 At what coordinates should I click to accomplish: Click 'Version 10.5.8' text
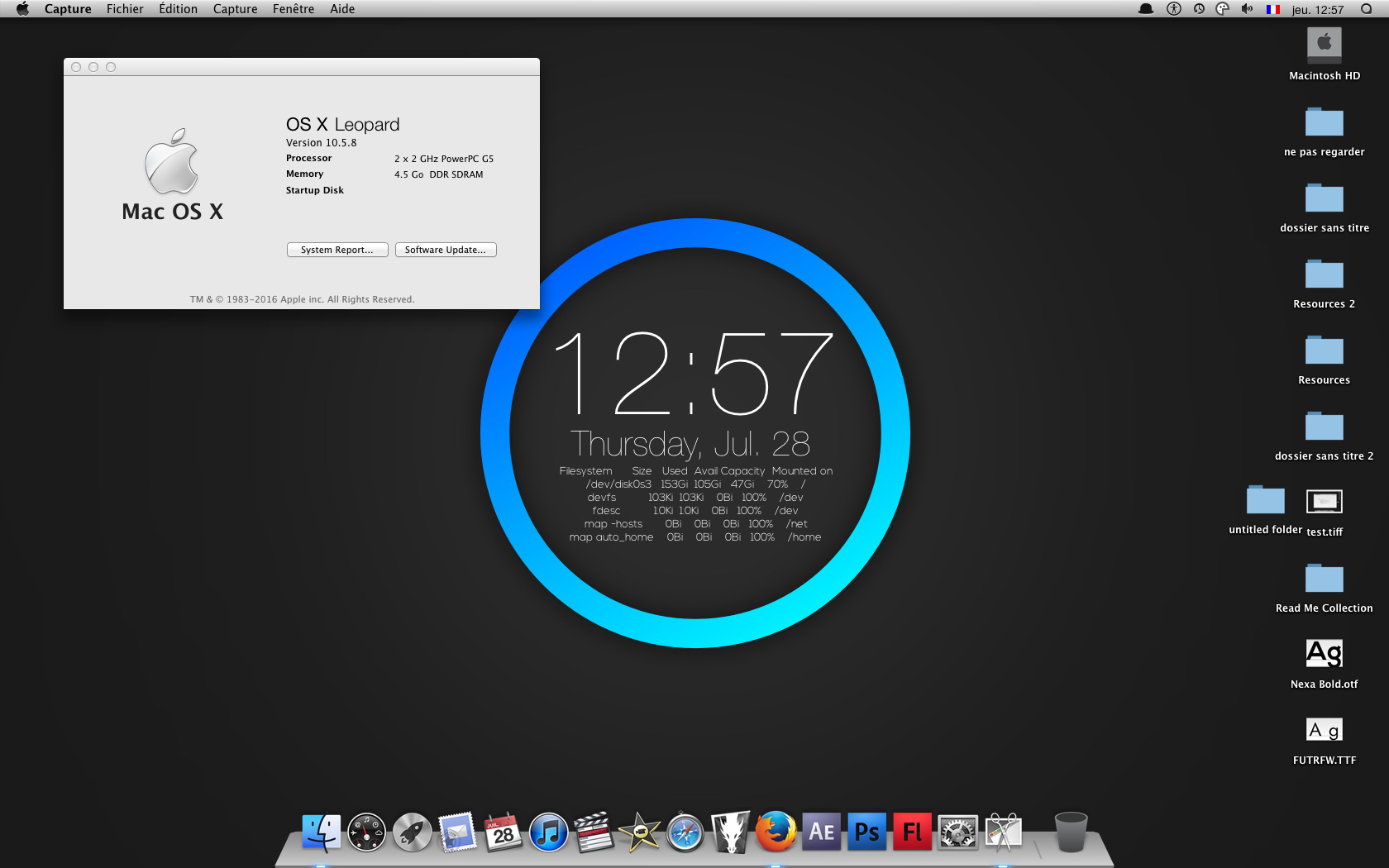pyautogui.click(x=322, y=143)
